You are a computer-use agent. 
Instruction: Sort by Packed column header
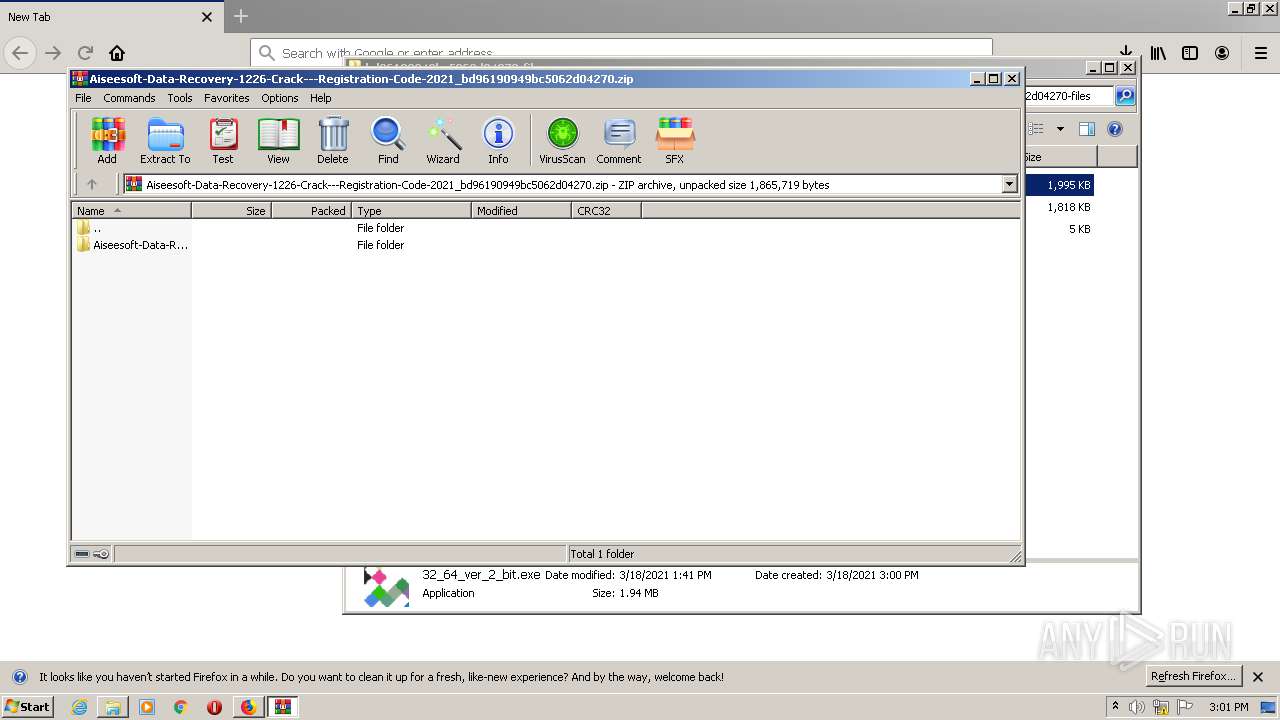pos(311,211)
